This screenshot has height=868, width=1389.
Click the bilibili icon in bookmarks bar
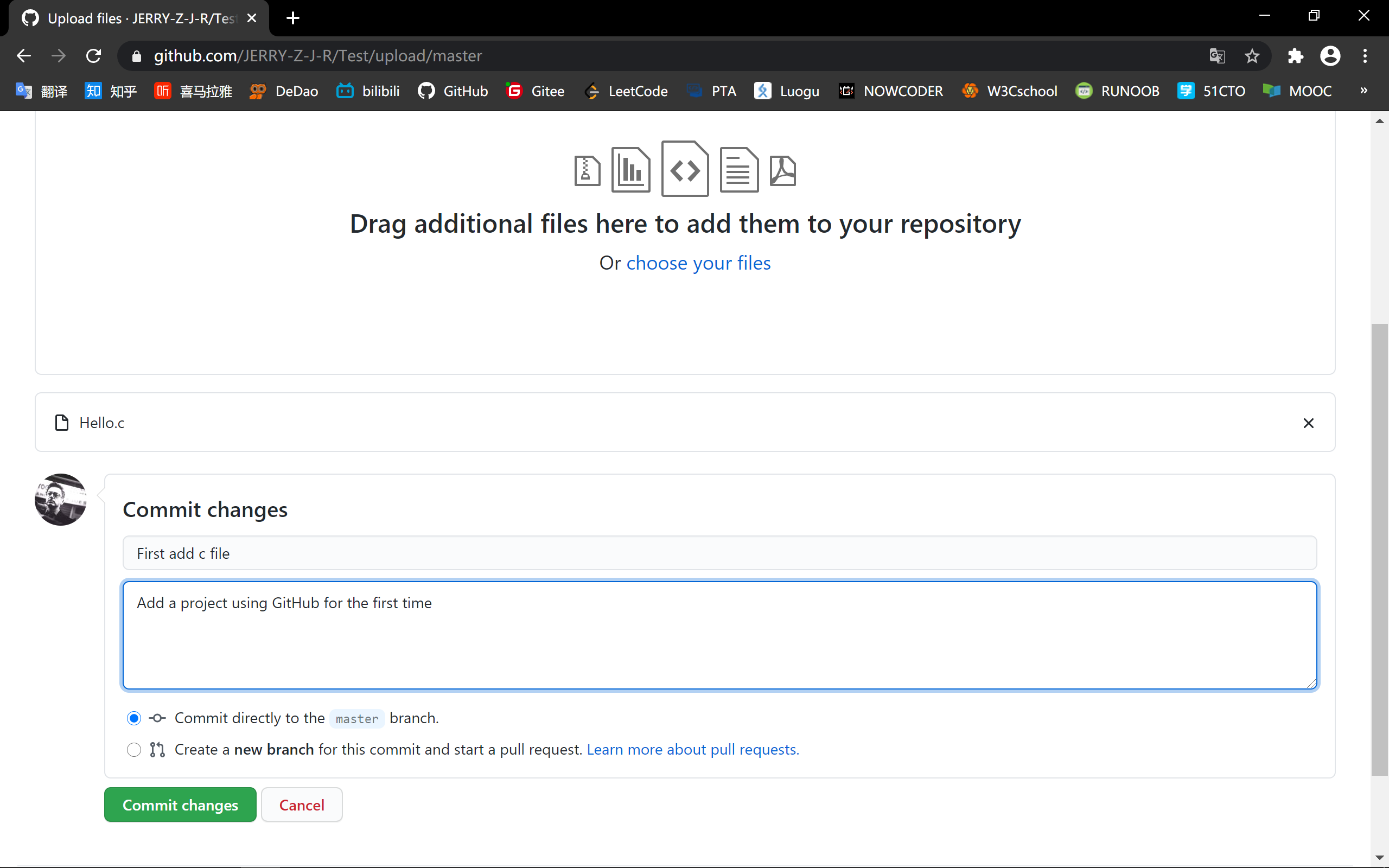click(346, 91)
